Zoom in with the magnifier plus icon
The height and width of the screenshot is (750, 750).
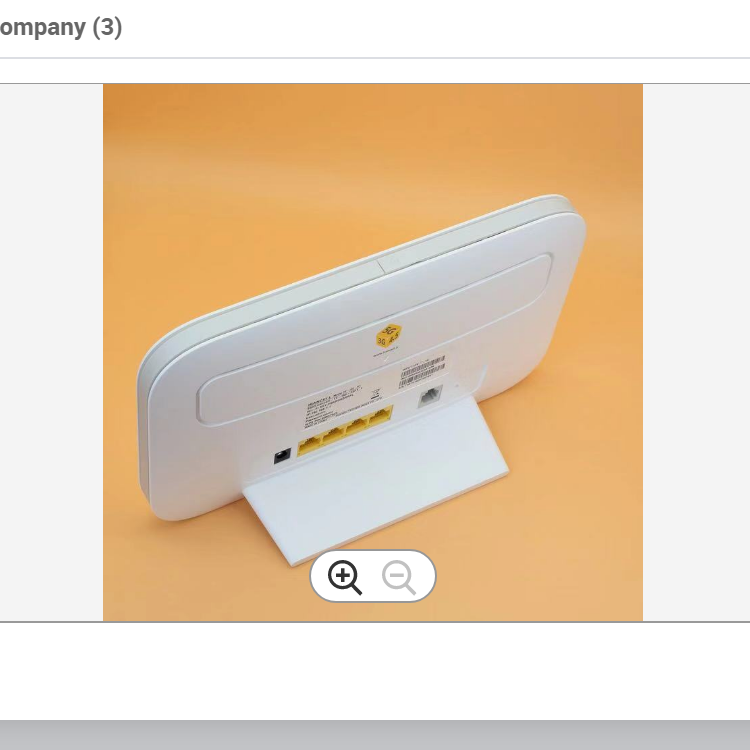344,577
